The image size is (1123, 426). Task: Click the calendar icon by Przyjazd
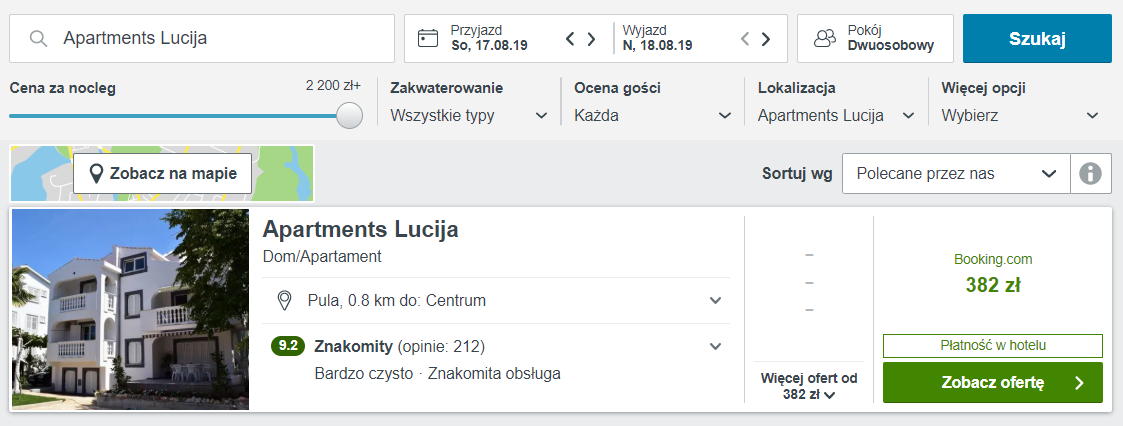point(428,39)
